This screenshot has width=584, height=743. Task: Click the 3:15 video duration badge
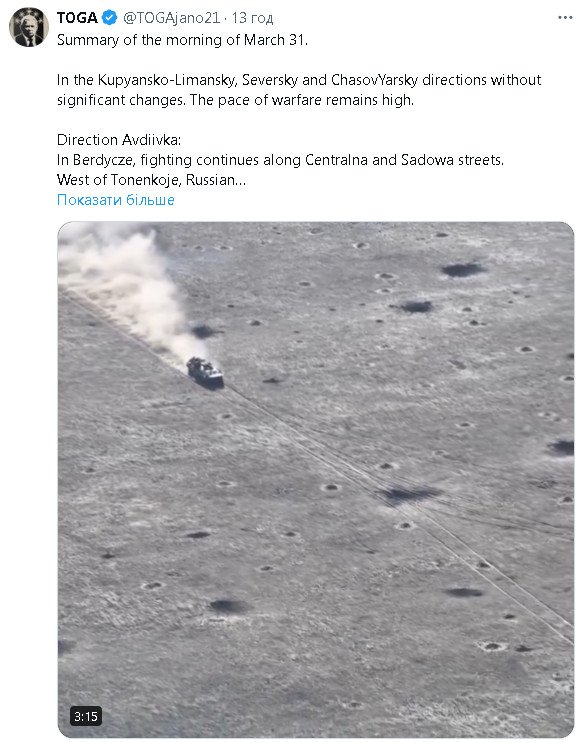tap(86, 716)
